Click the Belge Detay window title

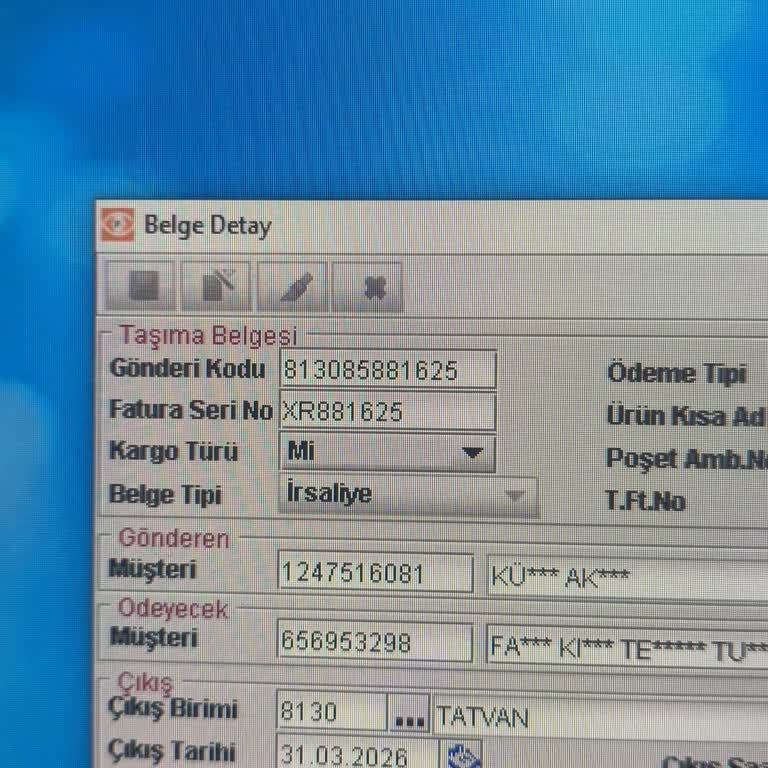point(208,226)
